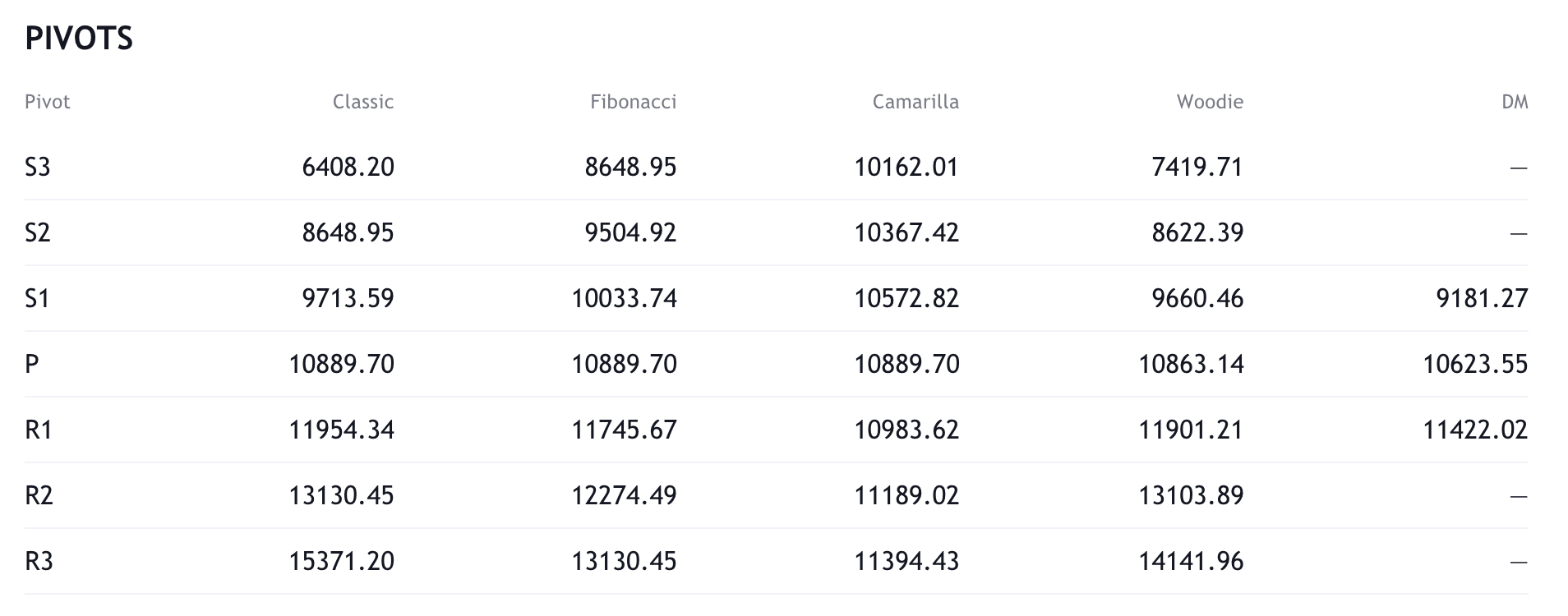This screenshot has height=616, width=1568.
Task: Click the DM column header
Action: coord(1515,102)
